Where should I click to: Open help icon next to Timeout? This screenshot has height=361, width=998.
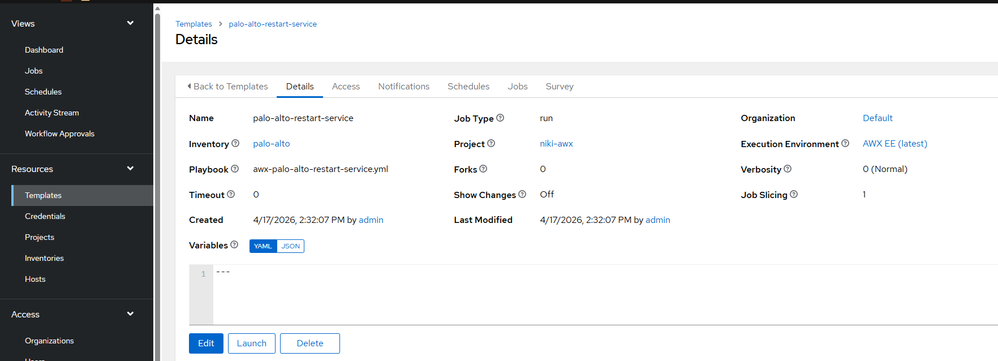tap(231, 194)
